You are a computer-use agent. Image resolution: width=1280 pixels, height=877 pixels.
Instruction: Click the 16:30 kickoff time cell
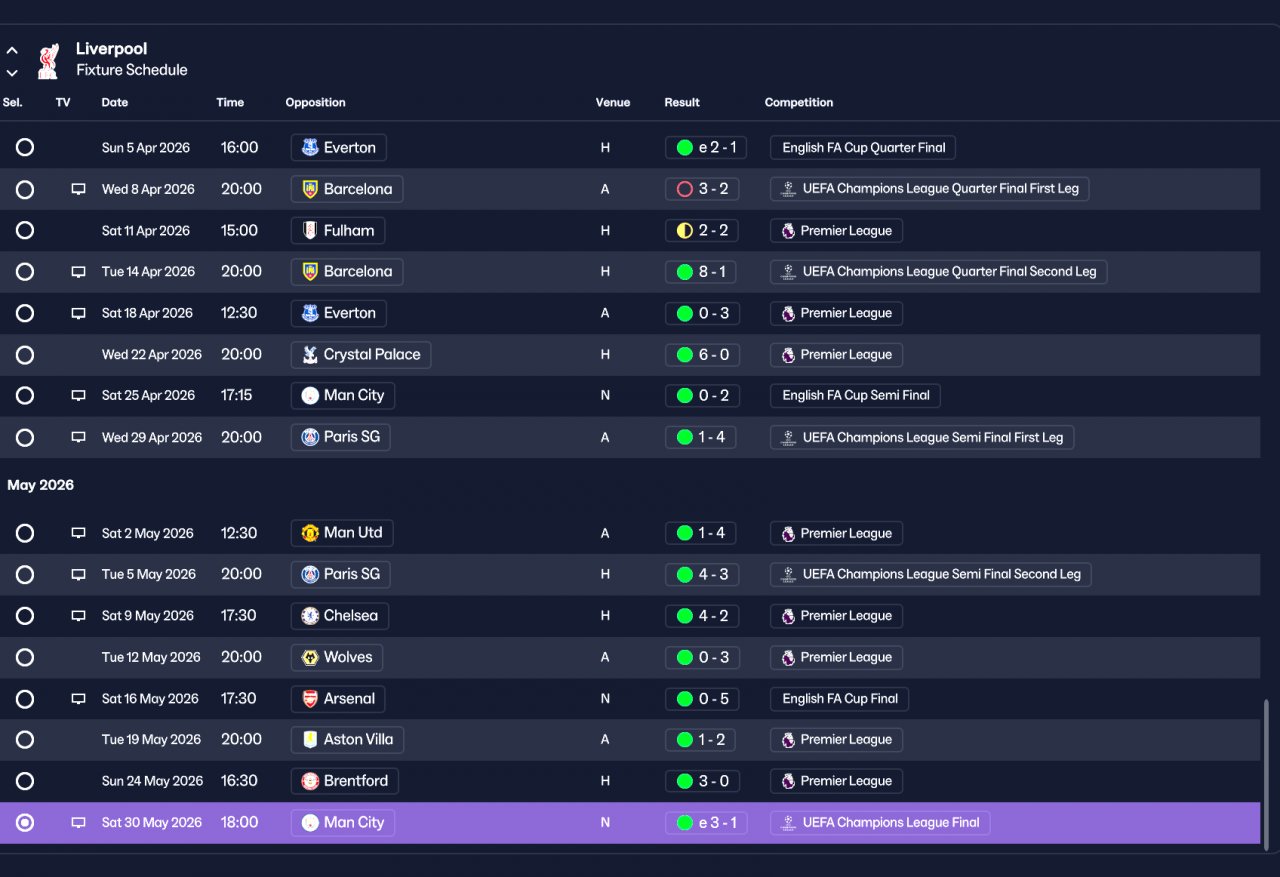239,781
